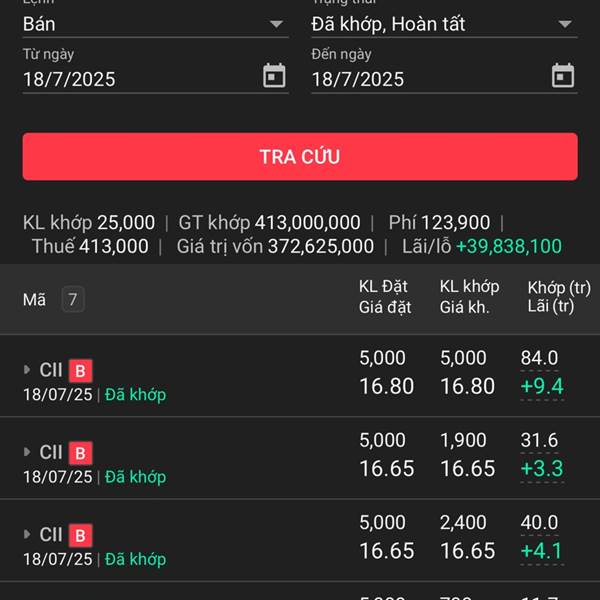Tap the 40.0 matched value
Viewport: 600px width, 600px height.
pyautogui.click(x=539, y=522)
